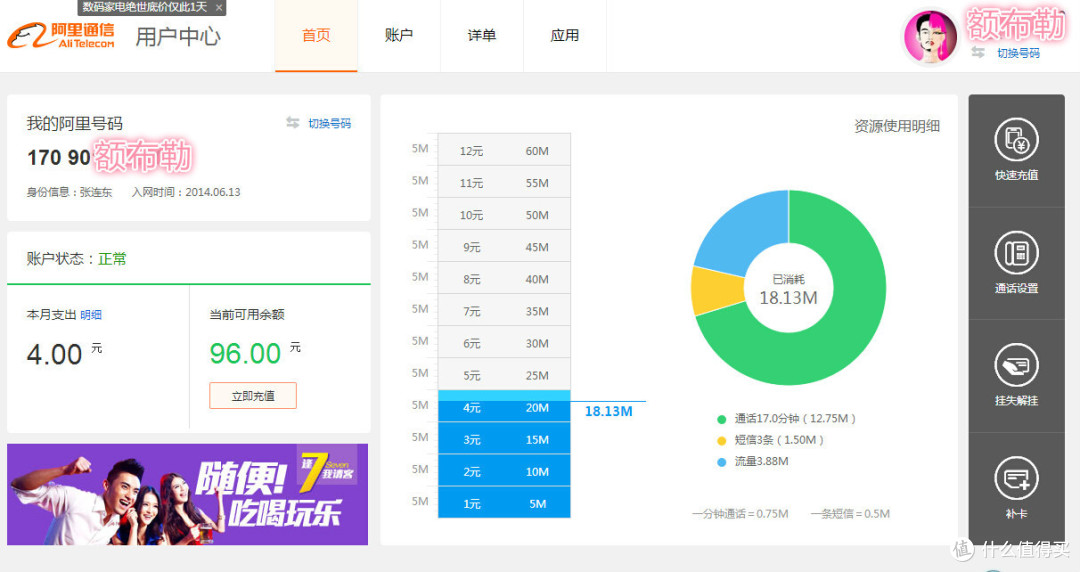Click the 资源使用明细 heading

pyautogui.click(x=897, y=126)
